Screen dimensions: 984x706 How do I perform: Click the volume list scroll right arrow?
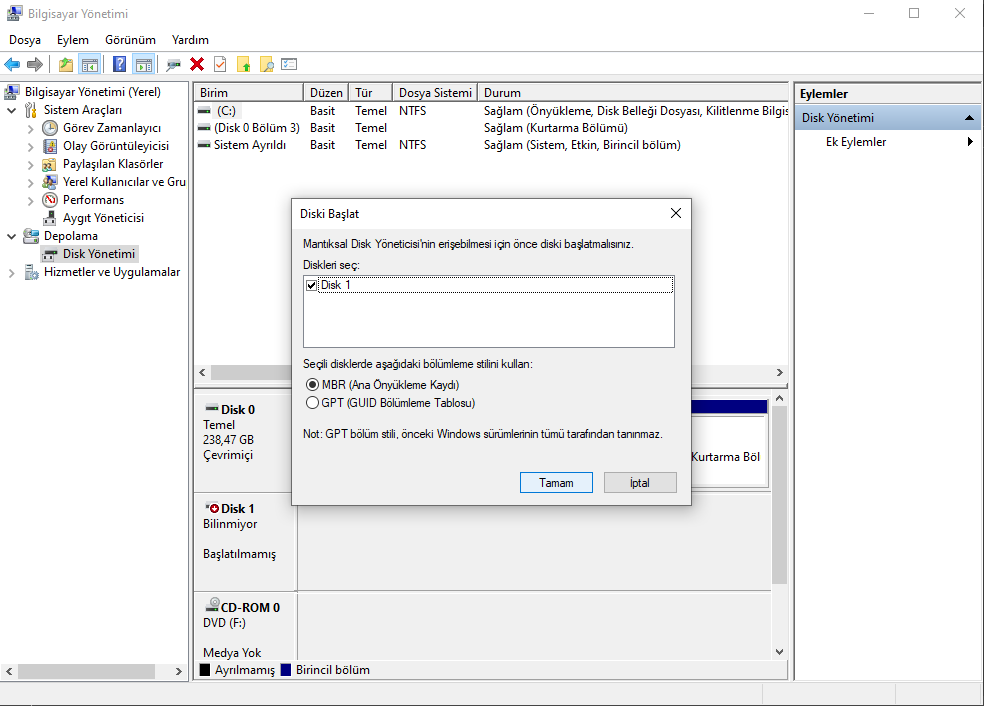coord(779,373)
